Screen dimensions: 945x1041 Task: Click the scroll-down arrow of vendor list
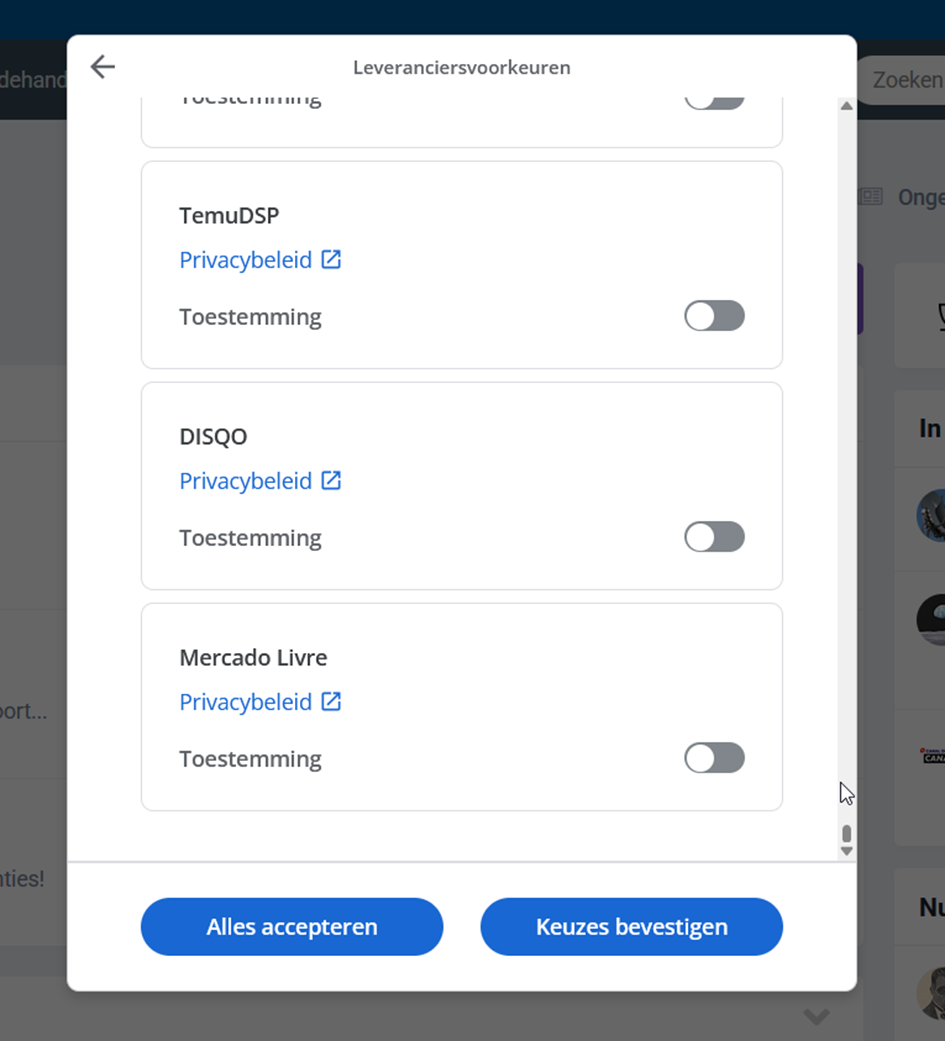846,851
